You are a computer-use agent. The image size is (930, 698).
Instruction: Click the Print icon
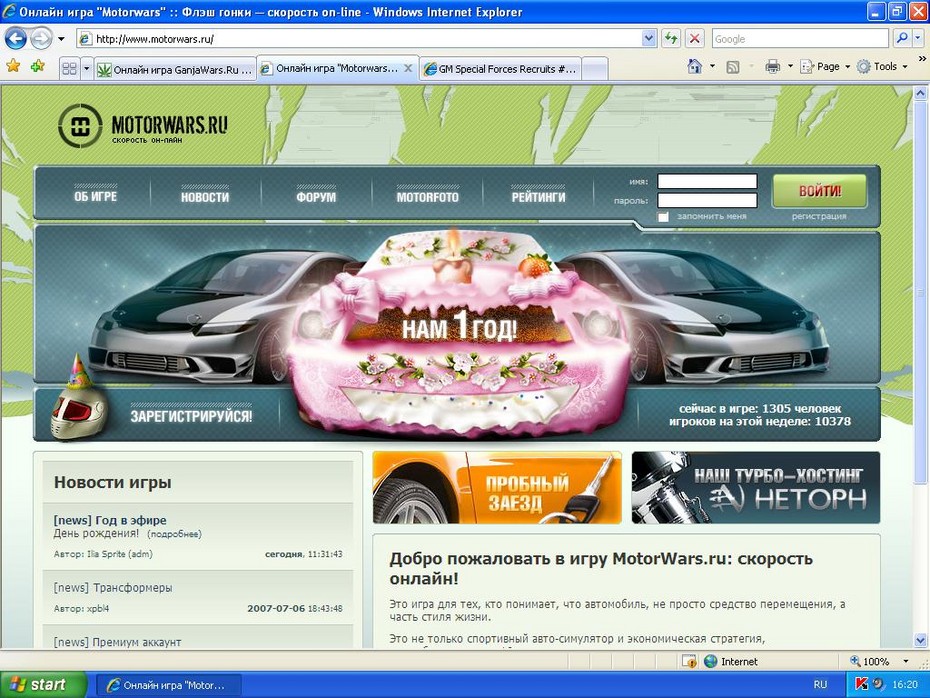(772, 66)
